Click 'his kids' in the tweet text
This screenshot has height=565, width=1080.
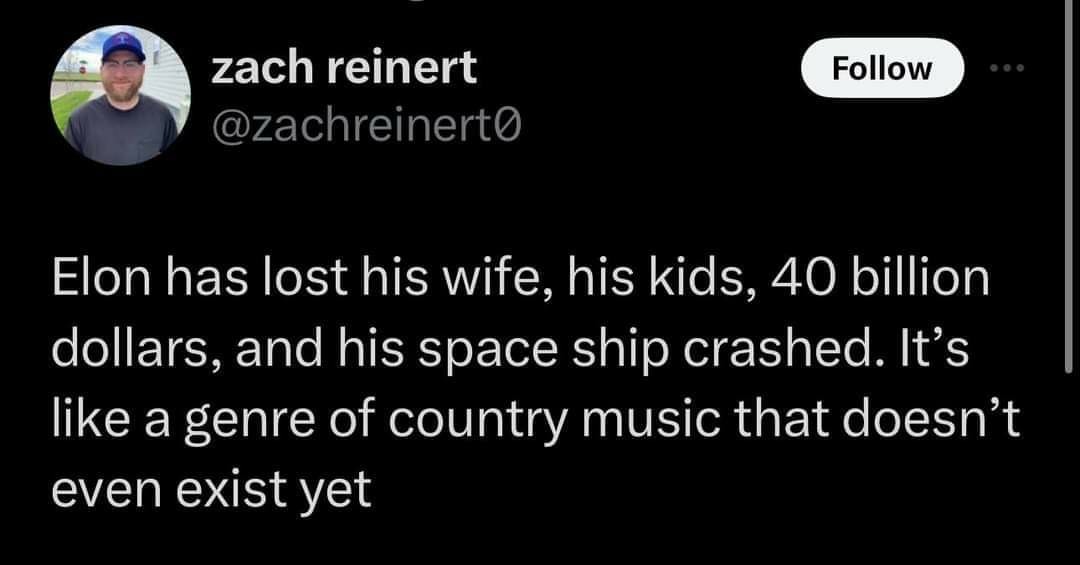[x=661, y=278]
